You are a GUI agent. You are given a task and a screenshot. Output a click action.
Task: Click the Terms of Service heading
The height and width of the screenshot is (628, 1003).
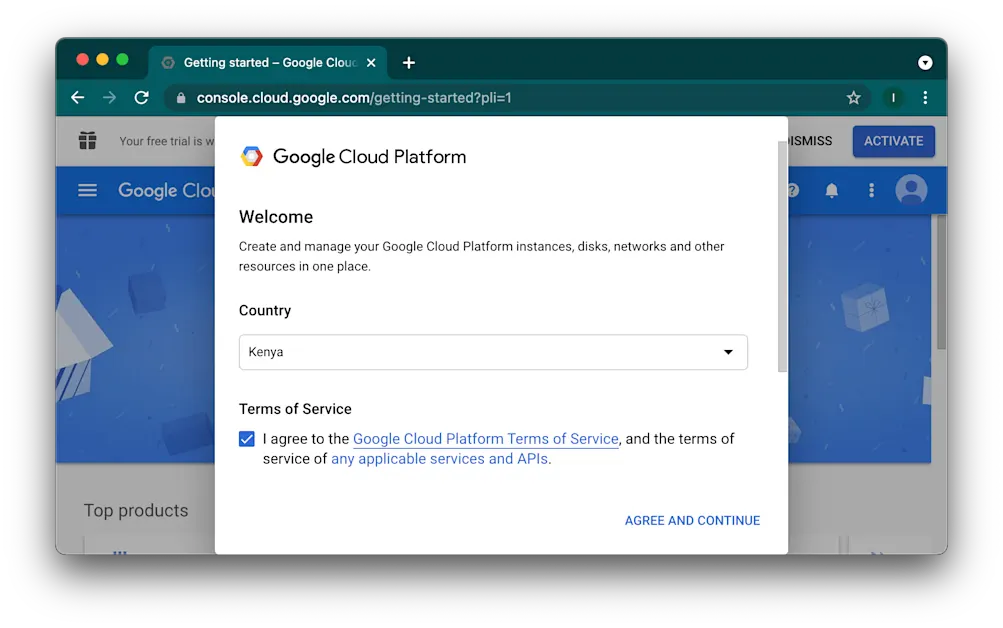(x=295, y=409)
